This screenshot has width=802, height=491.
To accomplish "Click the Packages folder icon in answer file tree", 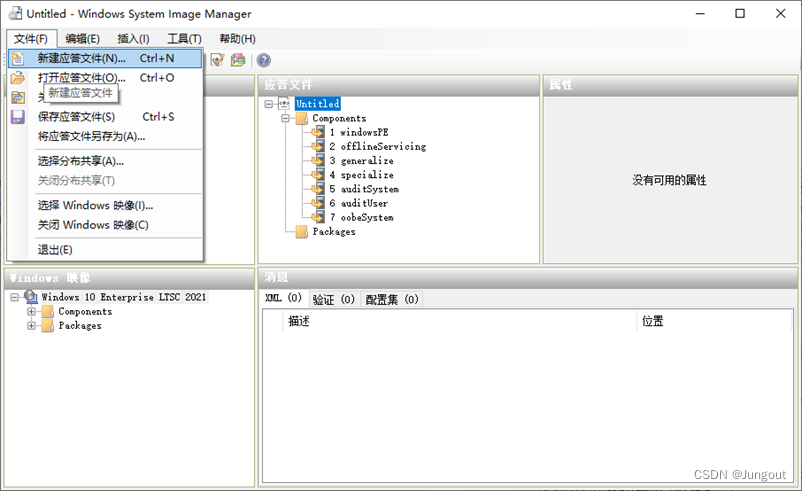I will [302, 232].
